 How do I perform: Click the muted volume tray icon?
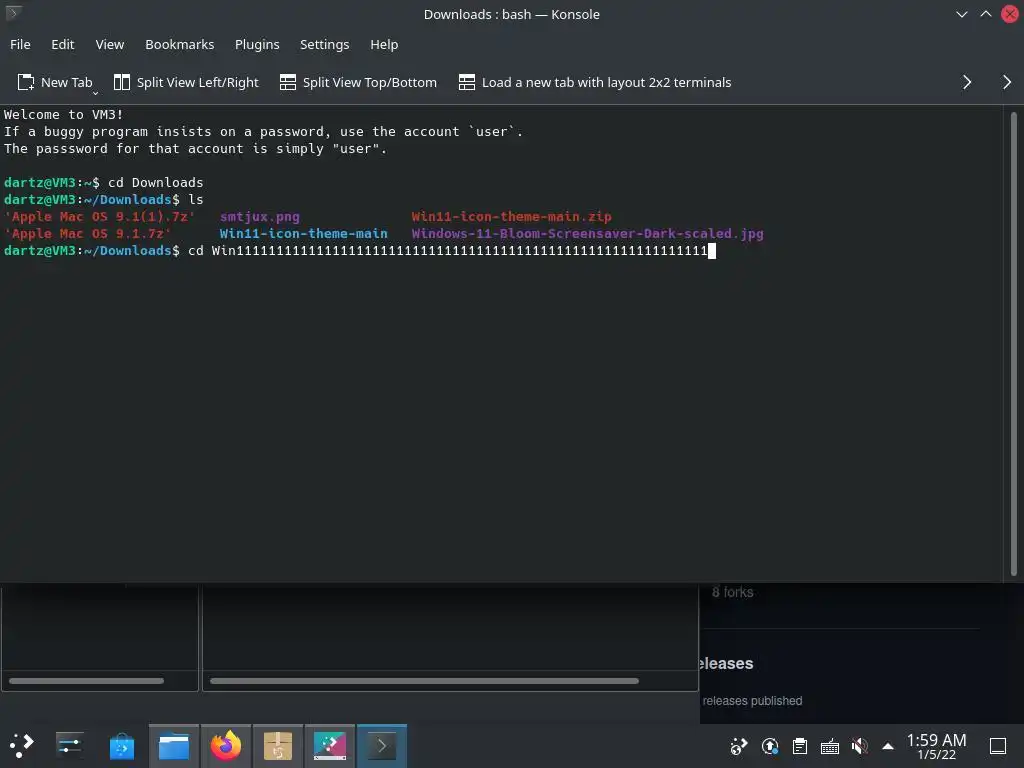point(859,746)
